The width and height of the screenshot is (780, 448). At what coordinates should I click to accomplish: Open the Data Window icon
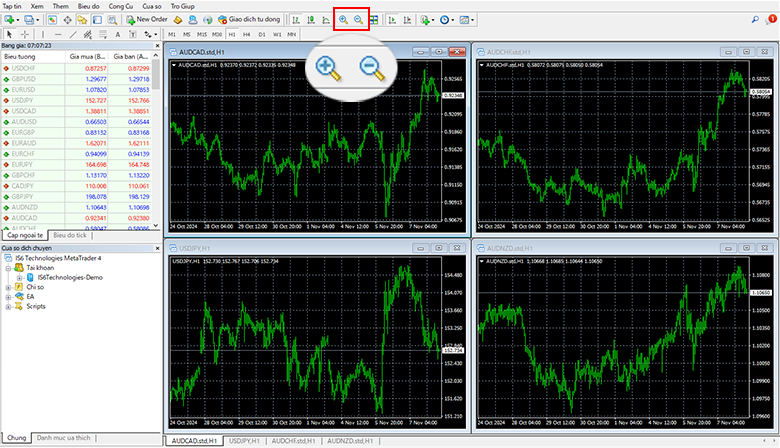[67, 20]
